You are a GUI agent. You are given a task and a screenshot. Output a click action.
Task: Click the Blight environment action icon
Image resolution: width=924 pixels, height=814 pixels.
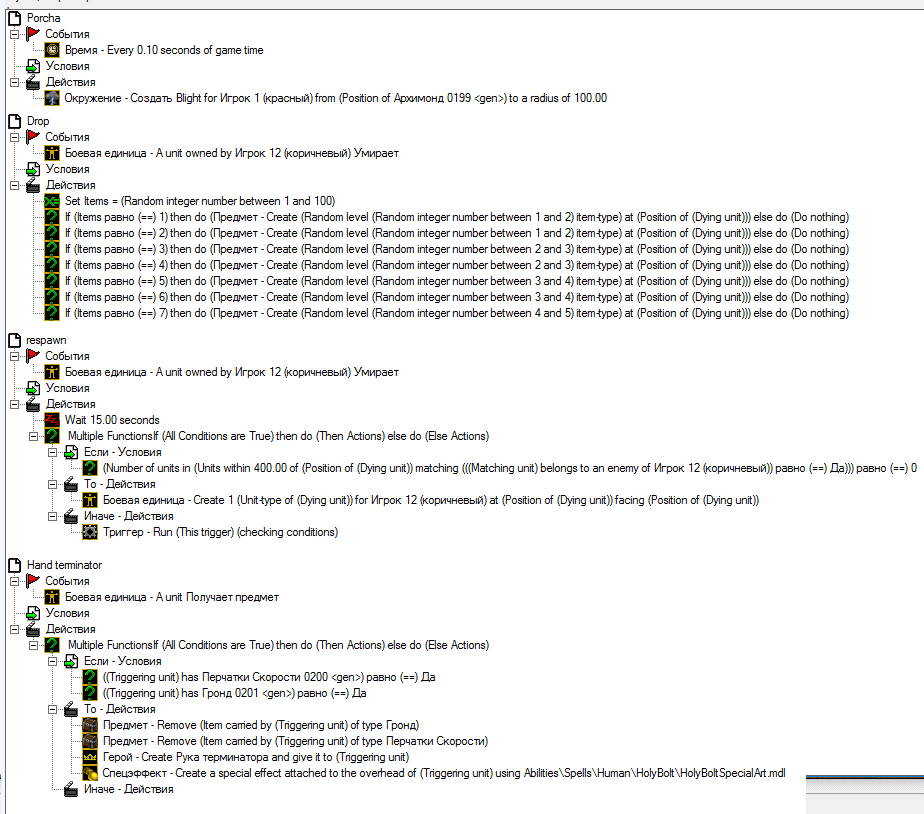[52, 98]
